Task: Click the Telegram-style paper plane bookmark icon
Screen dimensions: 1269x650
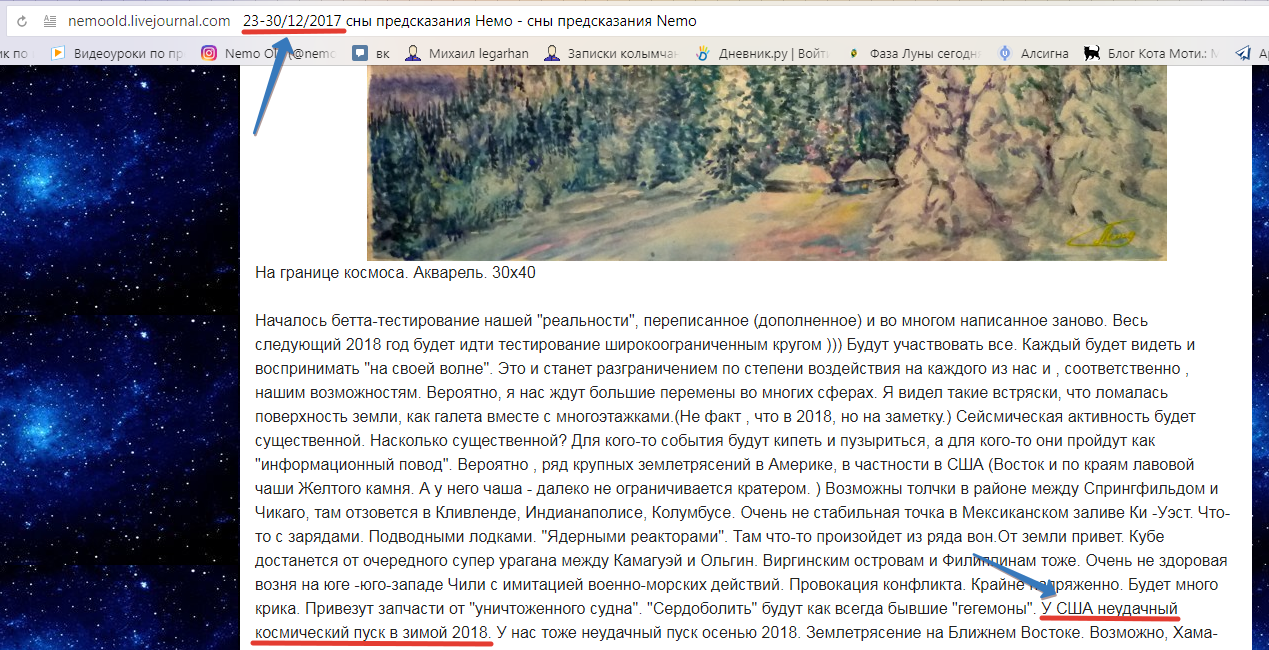Action: click(1243, 54)
